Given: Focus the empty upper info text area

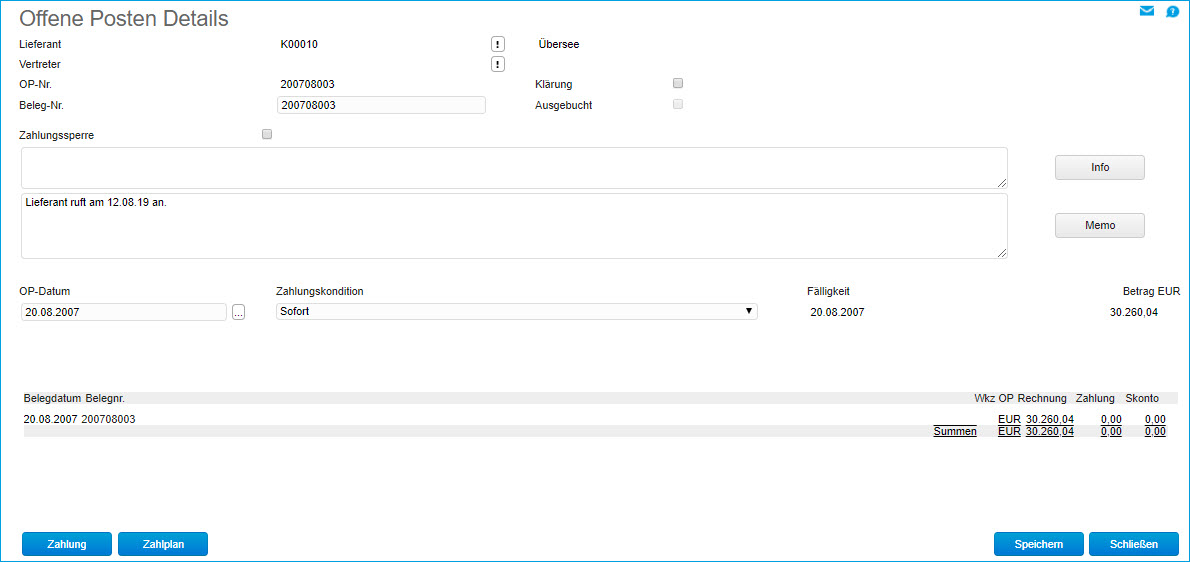Looking at the screenshot, I should tap(514, 168).
